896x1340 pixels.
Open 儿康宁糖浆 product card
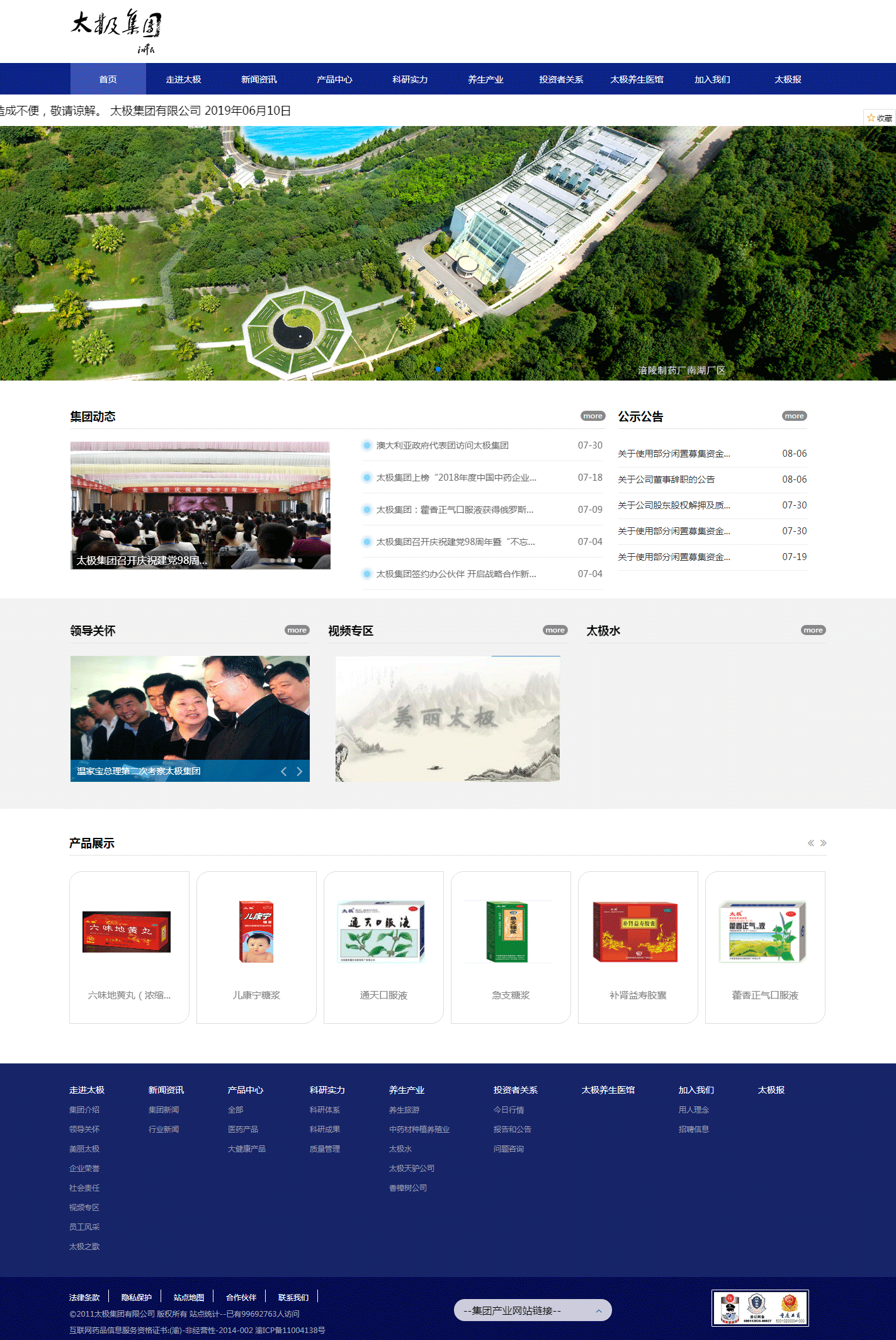pyautogui.click(x=256, y=948)
